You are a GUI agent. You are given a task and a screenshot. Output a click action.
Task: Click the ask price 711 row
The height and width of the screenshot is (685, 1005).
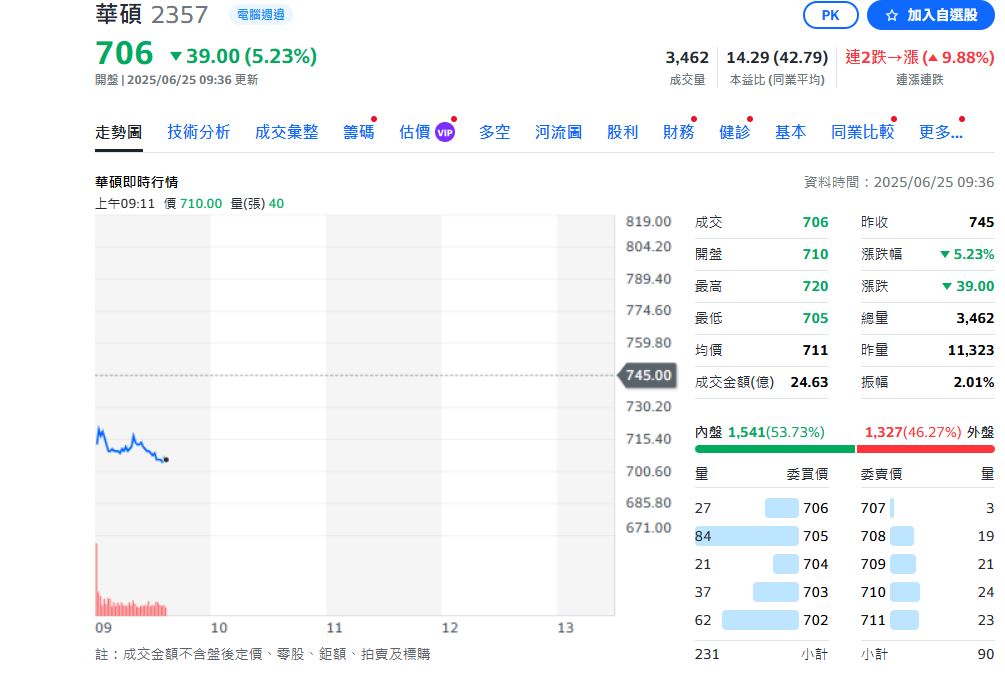[x=927, y=620]
